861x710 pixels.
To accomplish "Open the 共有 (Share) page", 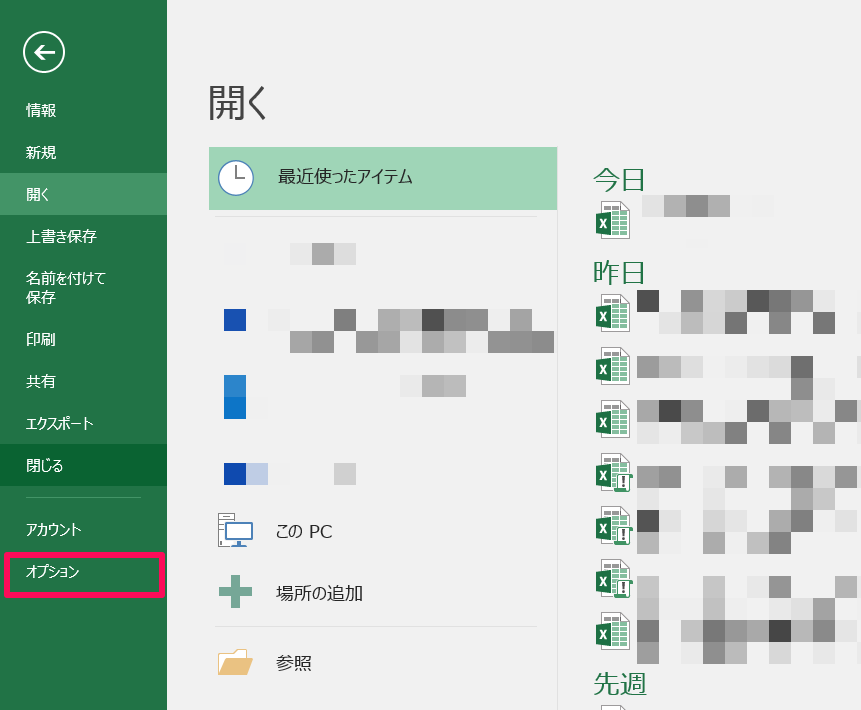I will (x=41, y=381).
